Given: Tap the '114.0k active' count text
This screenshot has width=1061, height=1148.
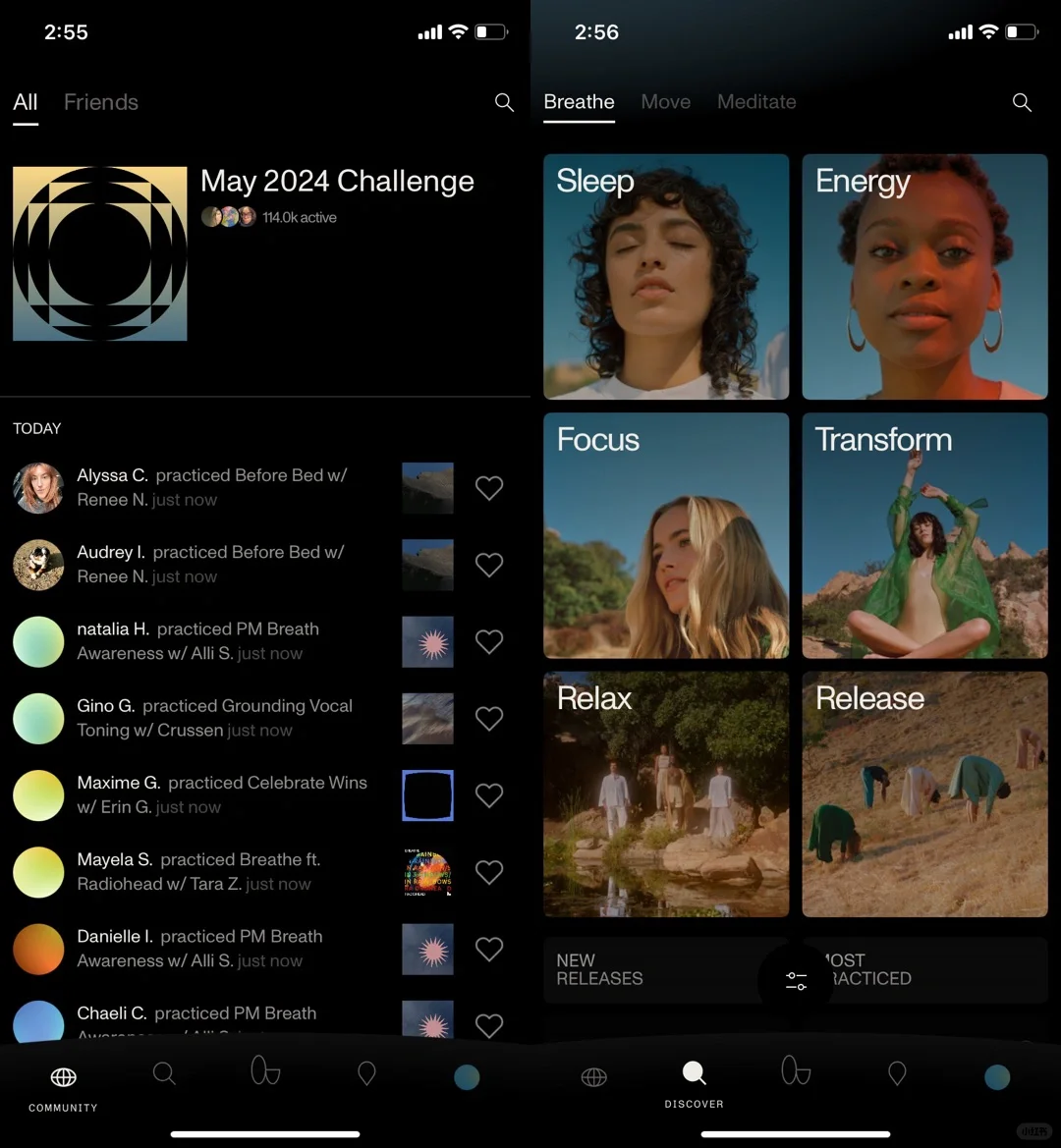Looking at the screenshot, I should (300, 217).
